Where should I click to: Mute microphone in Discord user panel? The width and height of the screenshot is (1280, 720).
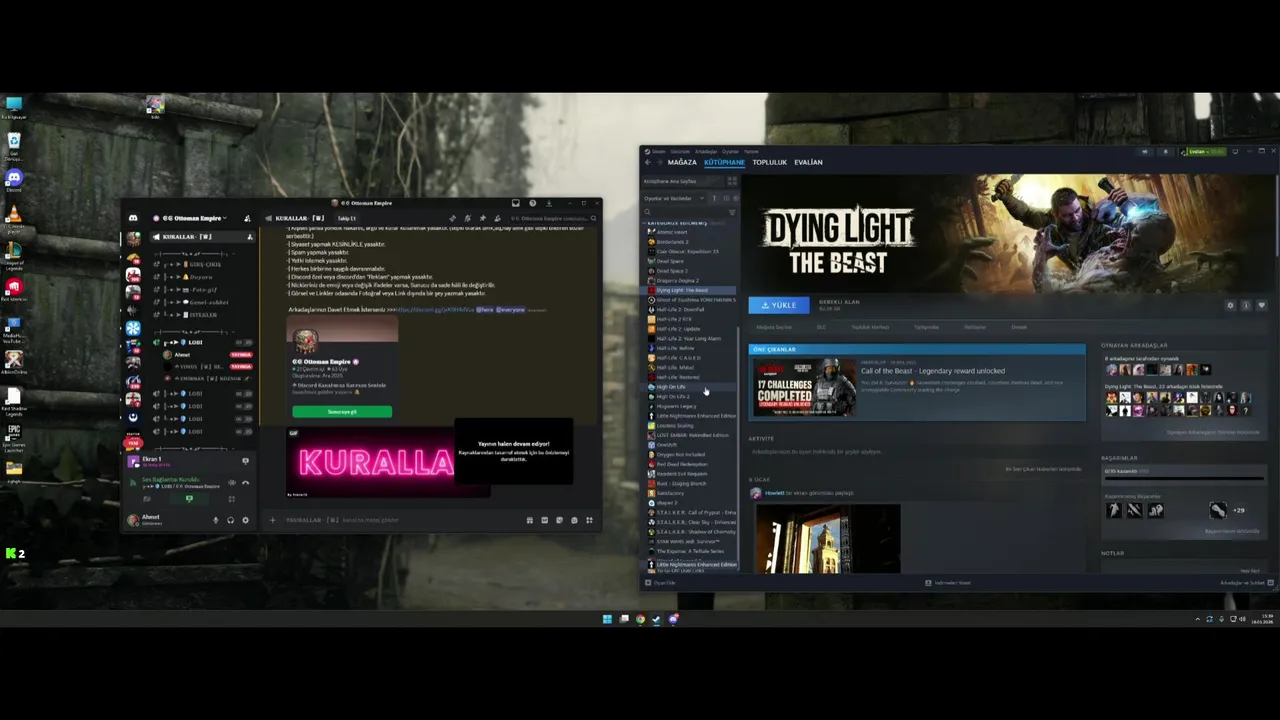pyautogui.click(x=215, y=520)
